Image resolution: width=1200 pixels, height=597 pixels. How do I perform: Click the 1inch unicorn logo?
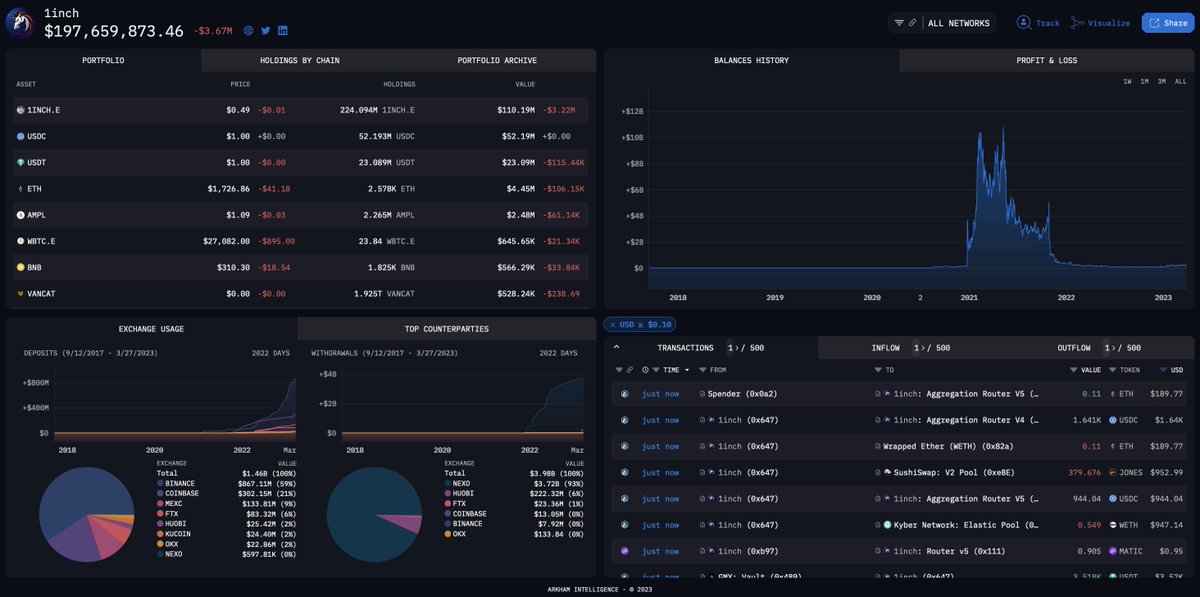[x=19, y=21]
